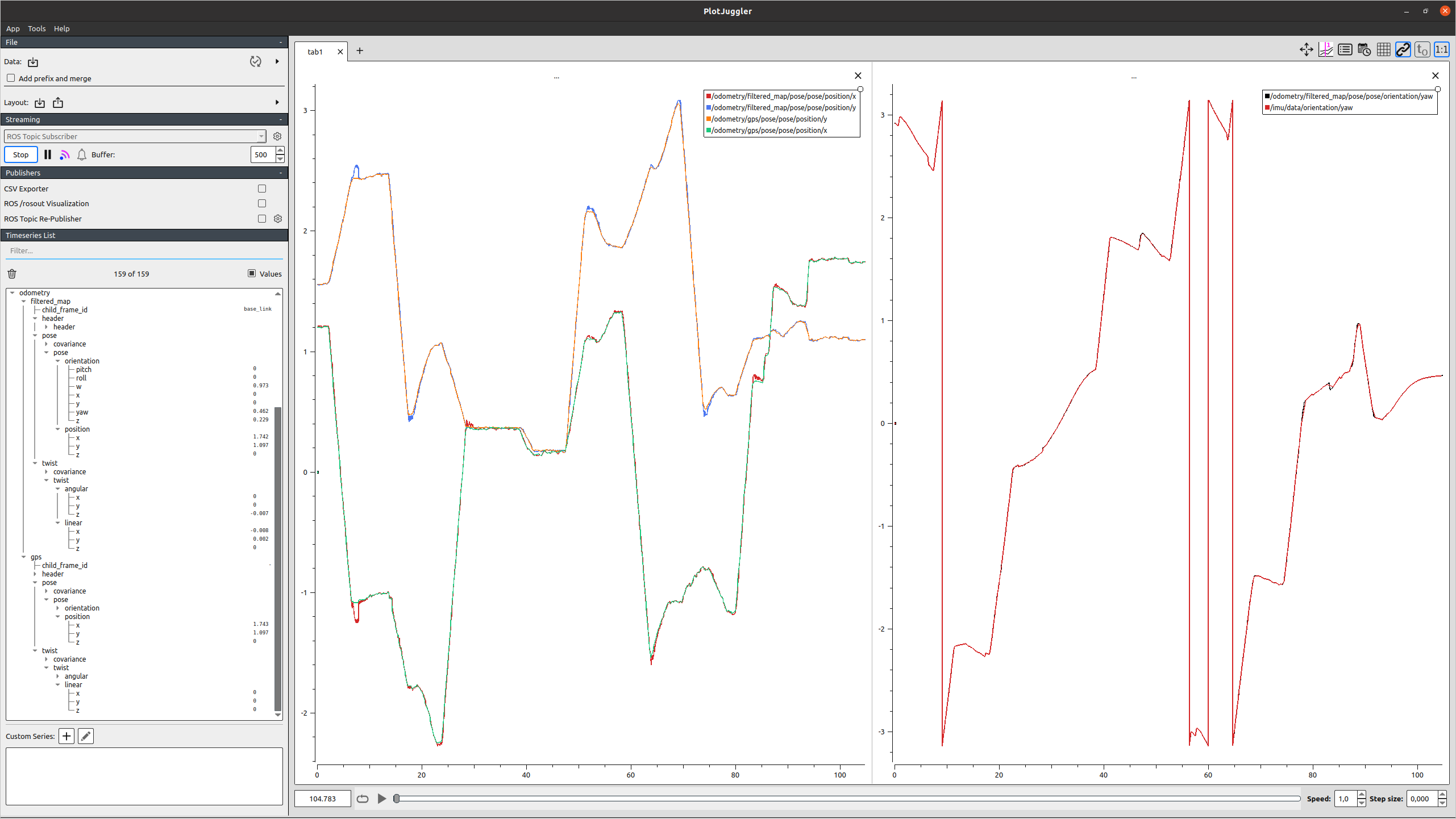
Task: Toggle the ROS Topic Re-Publisher checkbox
Action: [x=262, y=219]
